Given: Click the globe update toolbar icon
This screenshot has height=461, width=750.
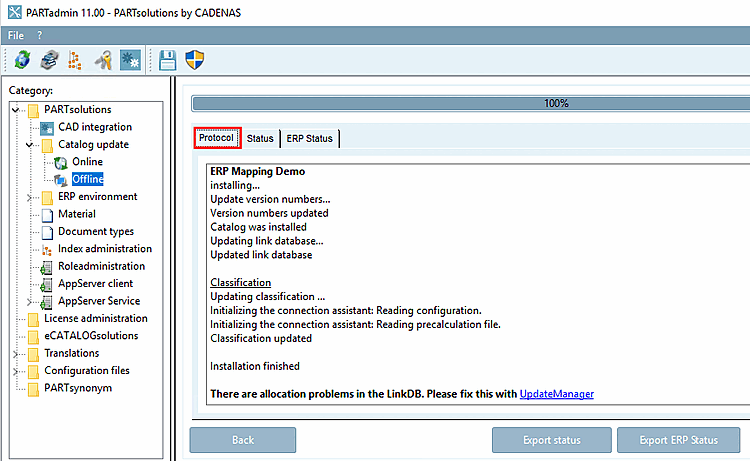Looking at the screenshot, I should tap(22, 60).
